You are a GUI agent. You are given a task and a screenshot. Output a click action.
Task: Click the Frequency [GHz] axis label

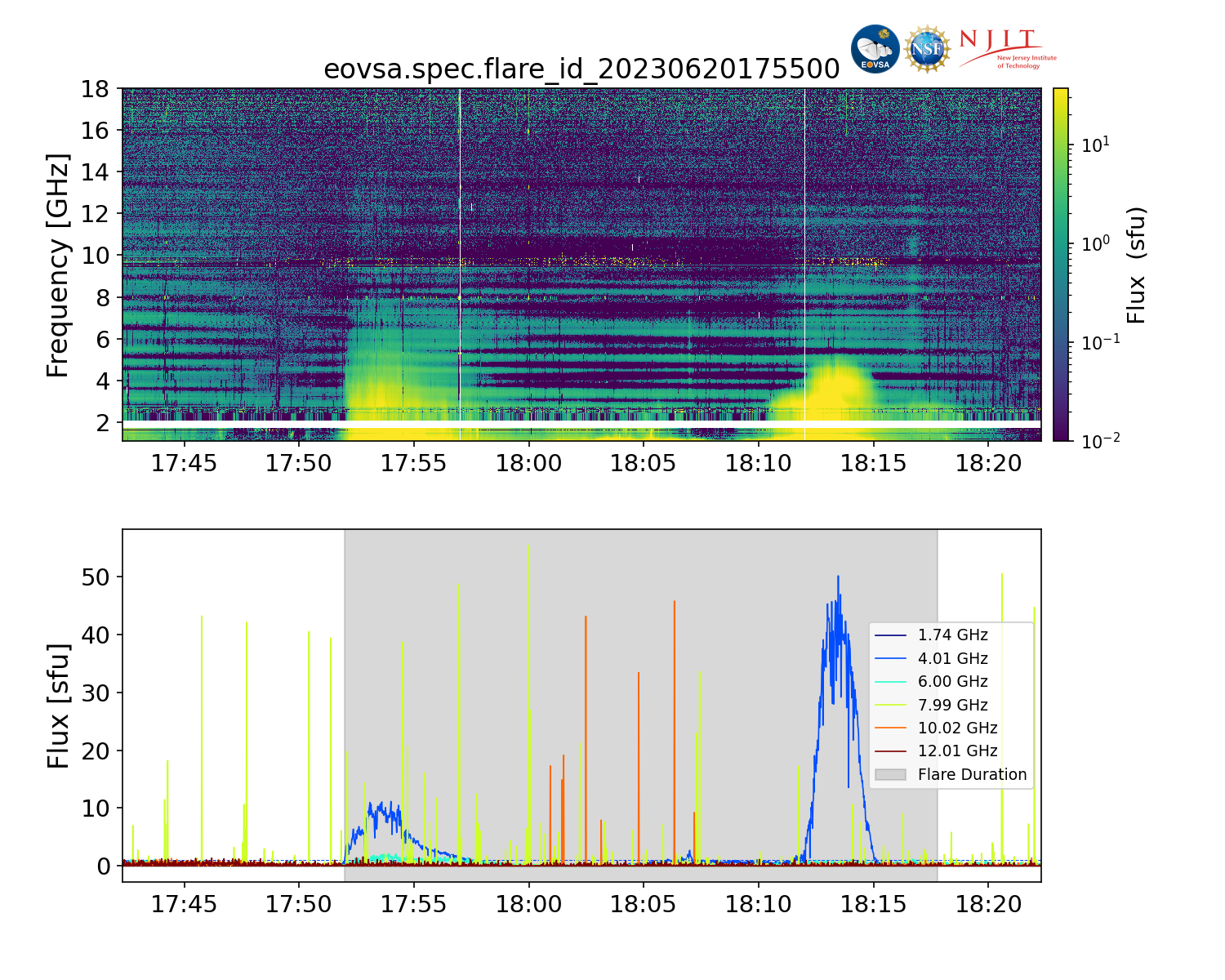point(58,265)
